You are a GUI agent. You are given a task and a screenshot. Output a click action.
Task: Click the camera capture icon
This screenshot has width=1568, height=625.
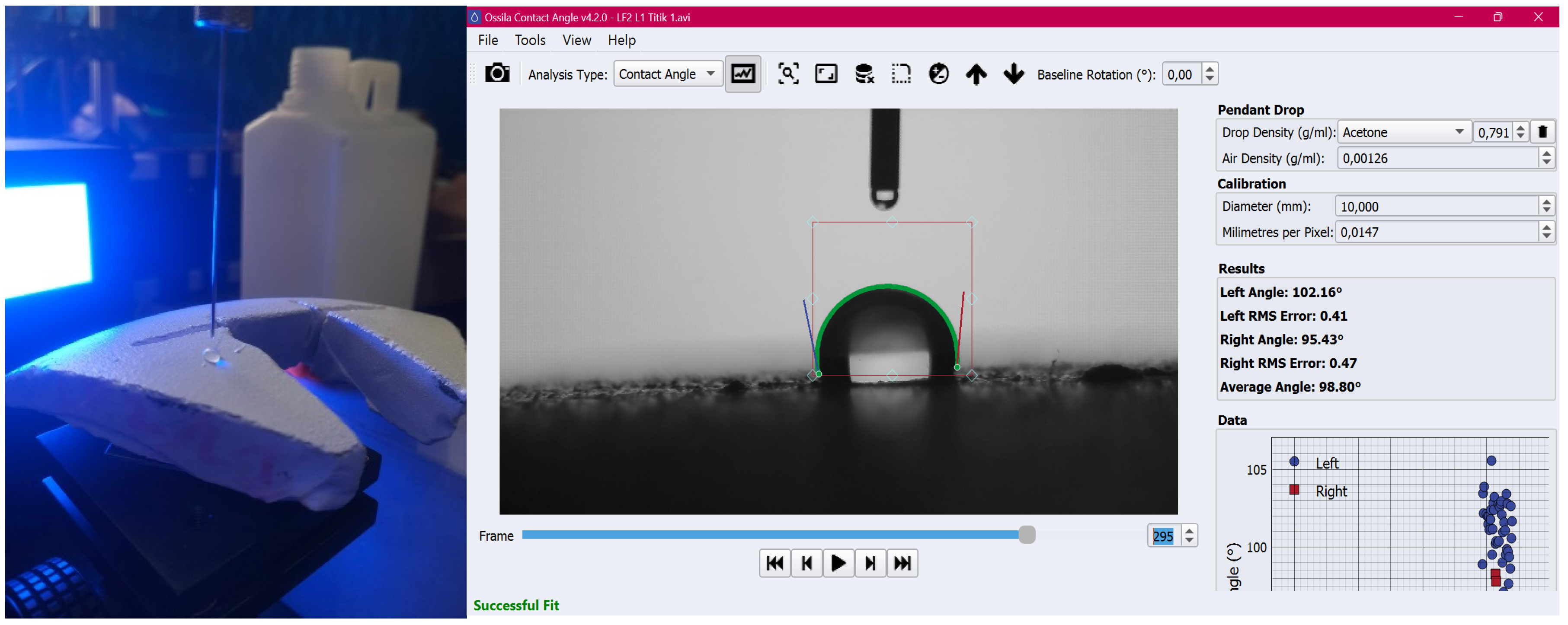pos(497,73)
